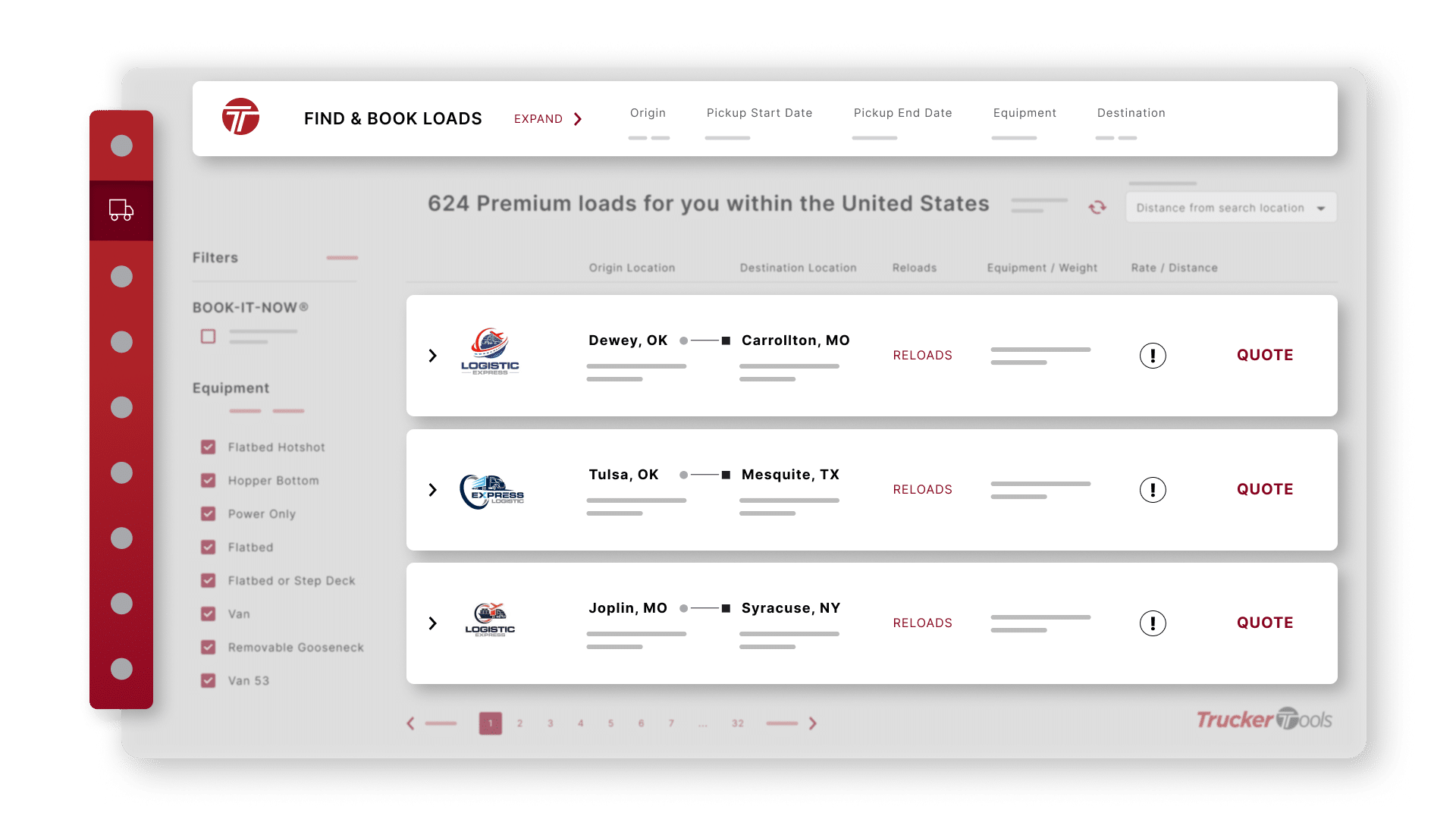
Task: Open RELOADS for the Tulsa load
Action: (922, 489)
